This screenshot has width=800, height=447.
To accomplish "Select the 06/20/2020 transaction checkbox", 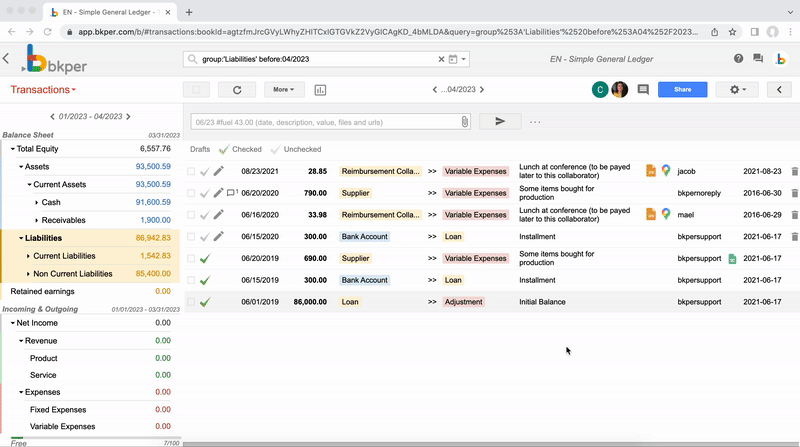I will point(191,193).
